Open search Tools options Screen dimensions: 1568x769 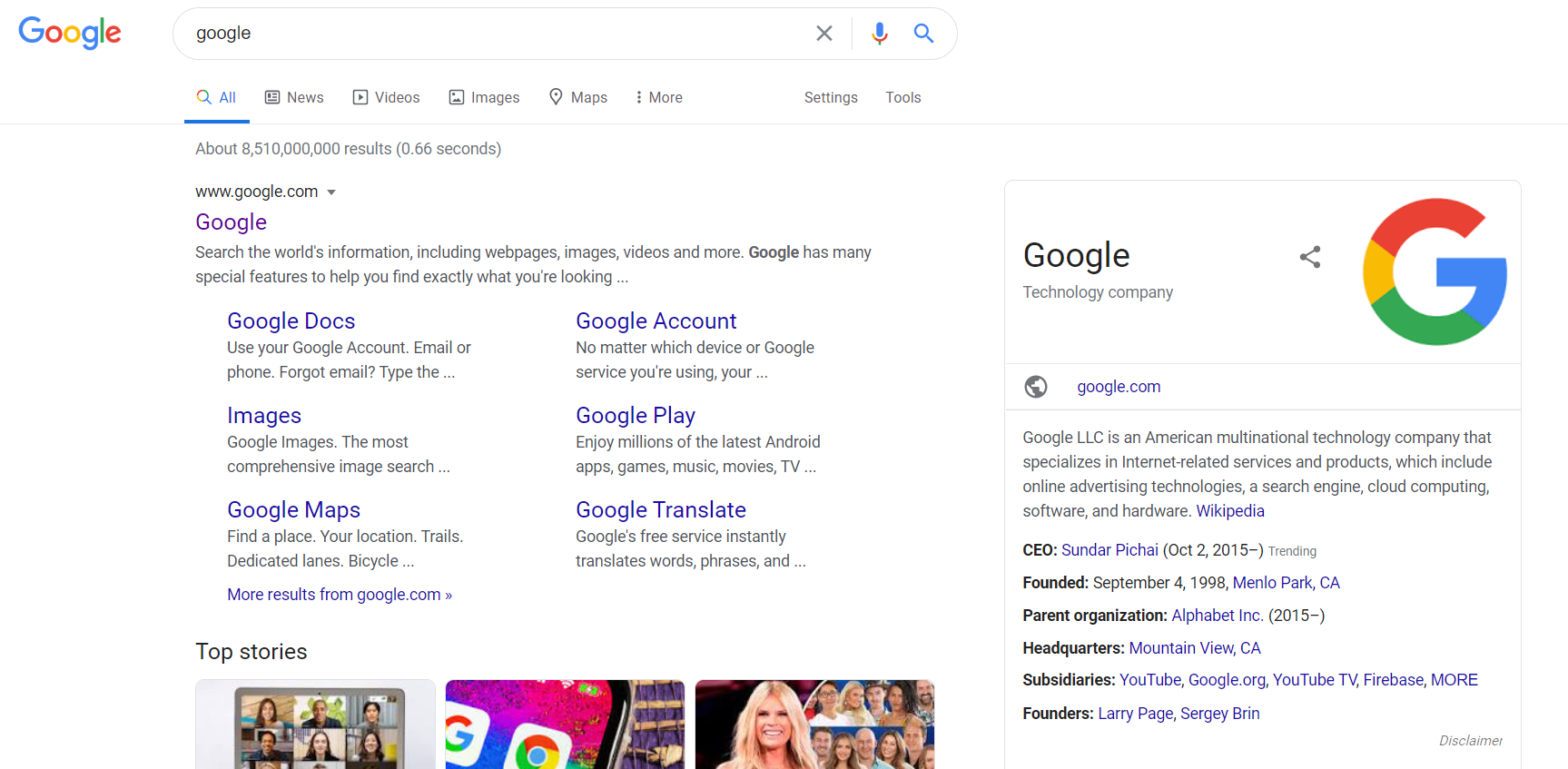(902, 97)
